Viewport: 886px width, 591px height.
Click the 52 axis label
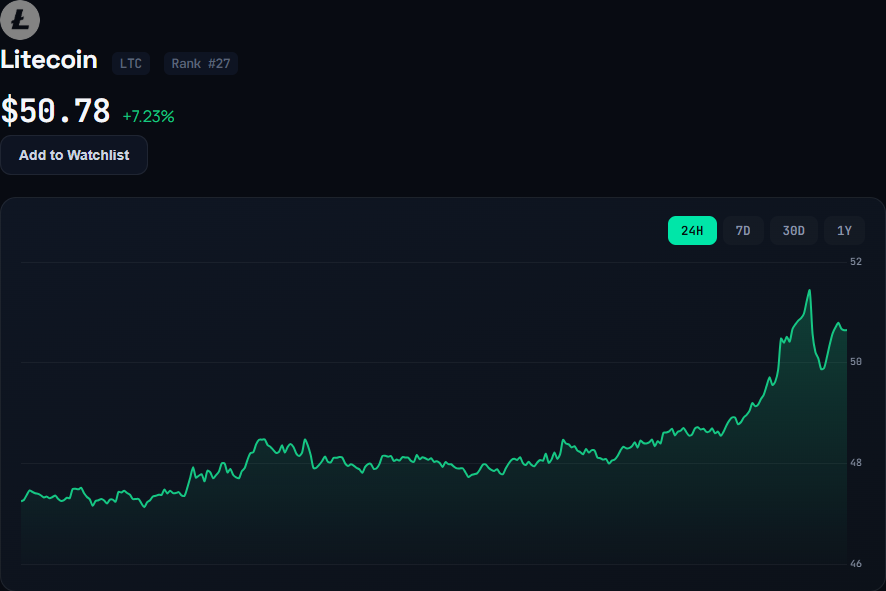point(856,262)
